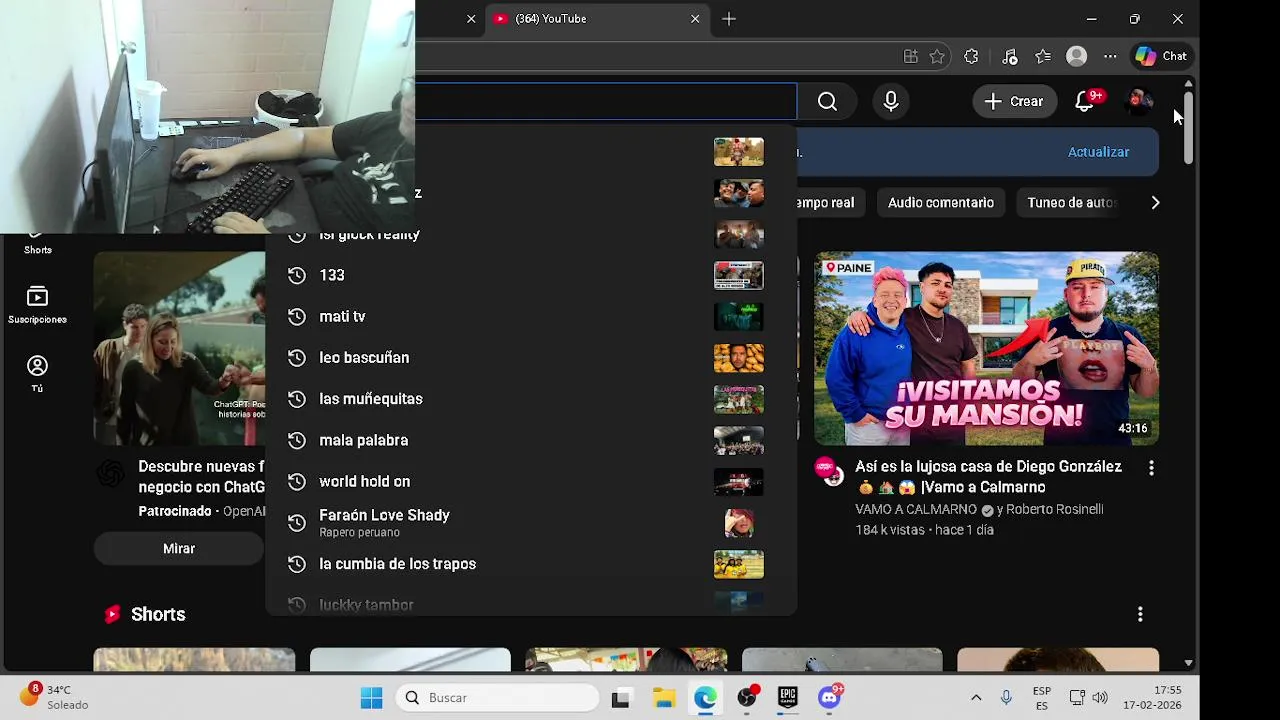Open the weather widget showing 34°C
This screenshot has width=1280, height=720.
(55, 697)
